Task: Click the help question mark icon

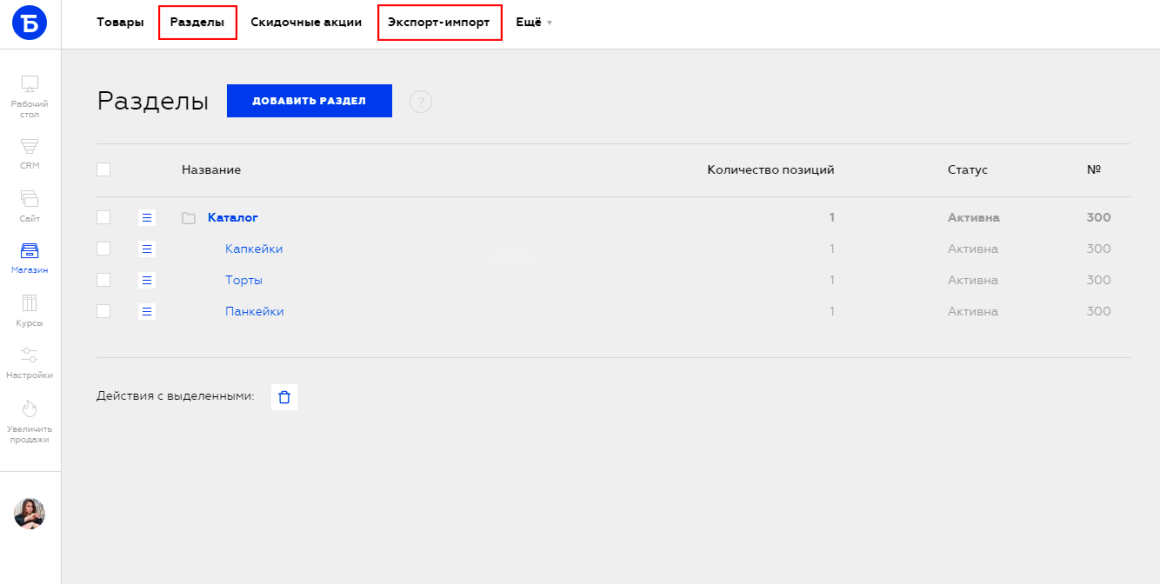Action: (x=420, y=101)
